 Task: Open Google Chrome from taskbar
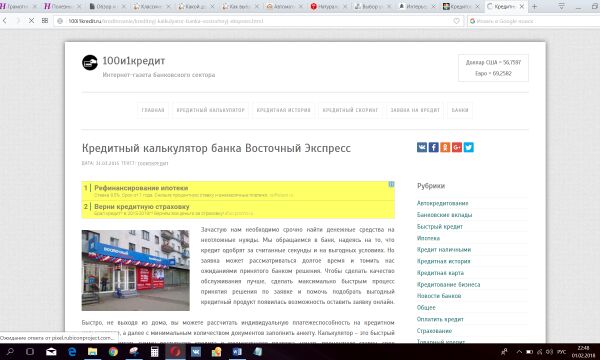click(x=113, y=352)
